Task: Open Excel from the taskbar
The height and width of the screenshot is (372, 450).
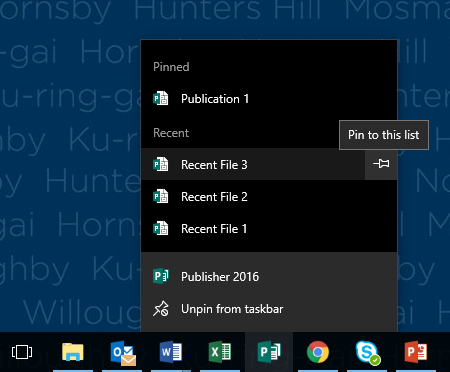Action: [220, 352]
